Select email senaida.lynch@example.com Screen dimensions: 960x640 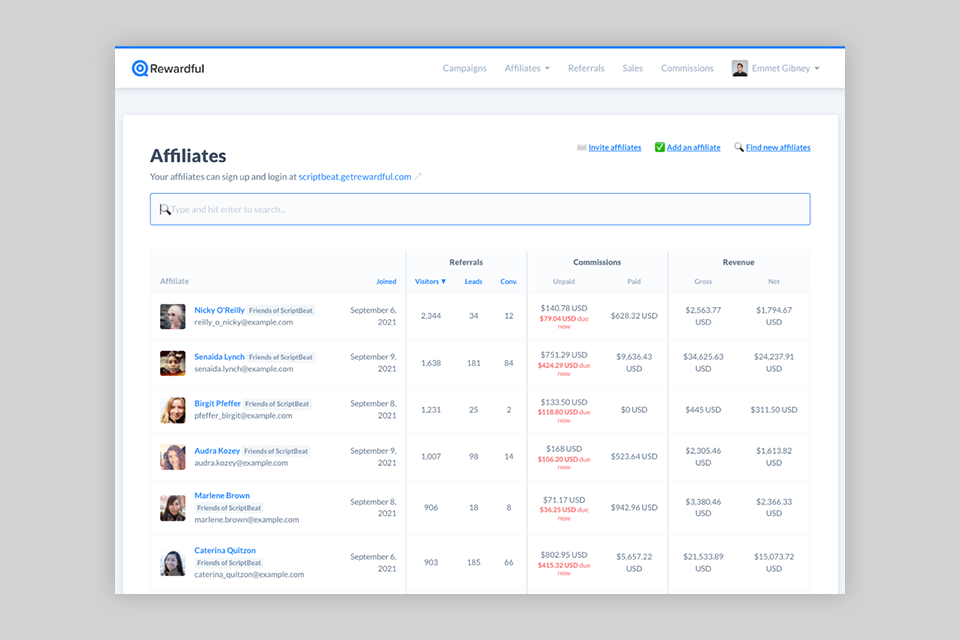coord(244,369)
